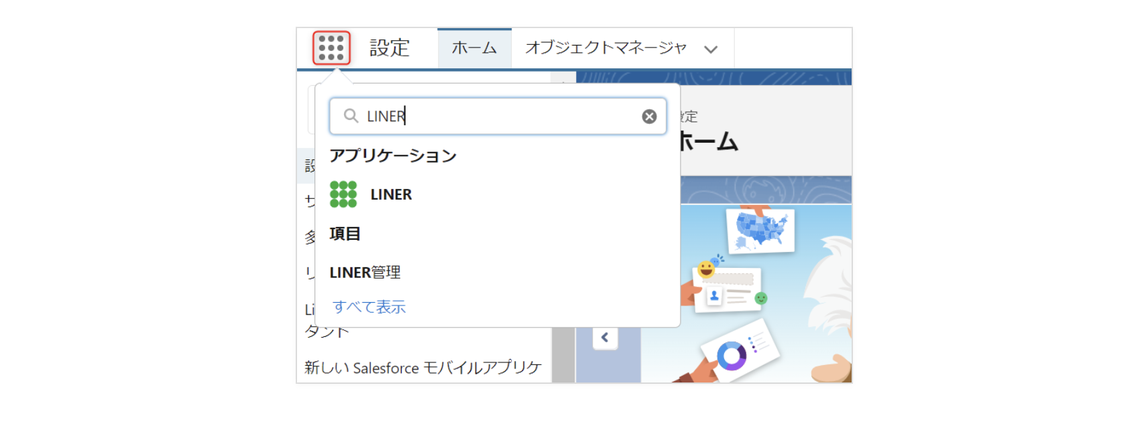Open the App Launcher grid icon
Image resolution: width=1148 pixels, height=422 pixels.
click(x=332, y=48)
